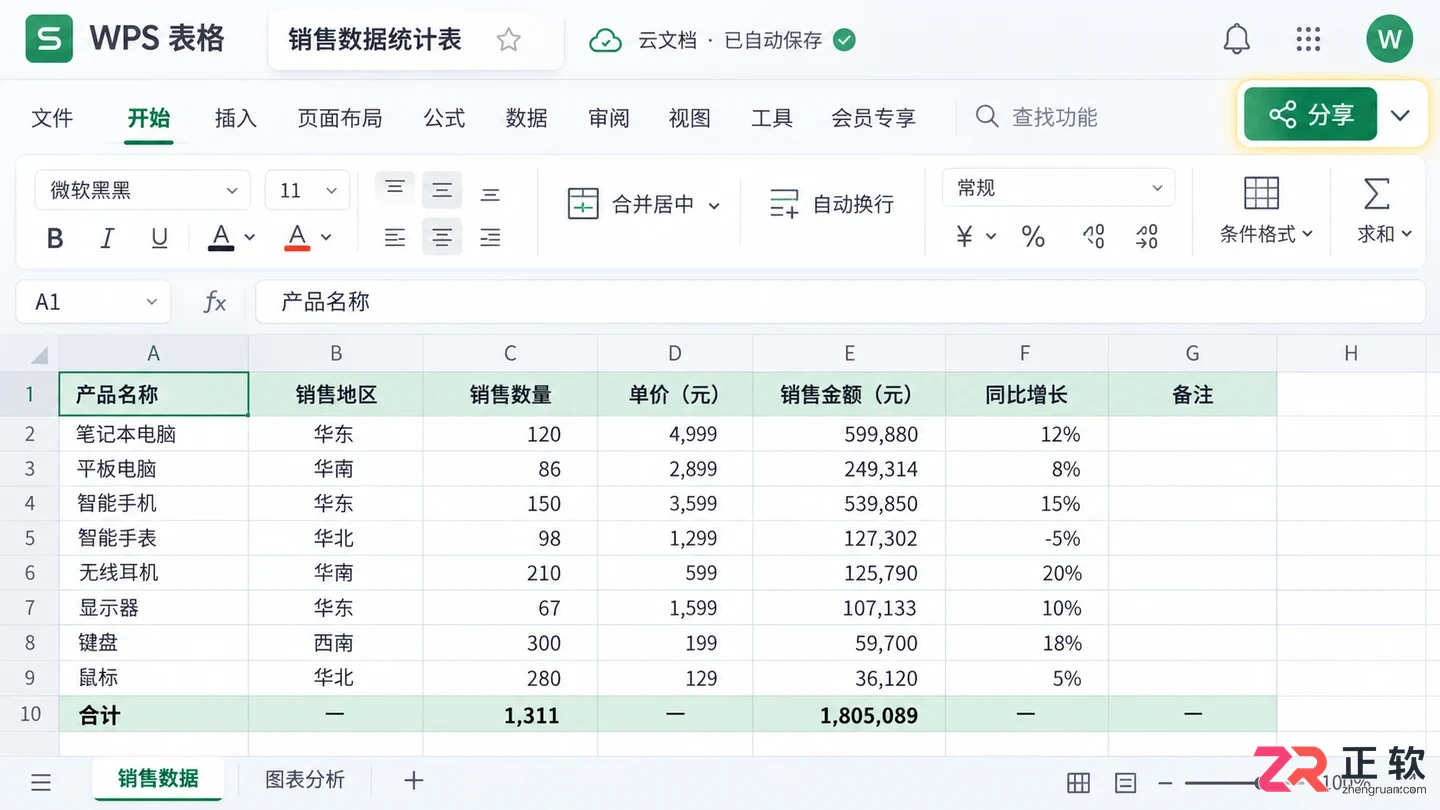Open font color red A swatch

(297, 237)
